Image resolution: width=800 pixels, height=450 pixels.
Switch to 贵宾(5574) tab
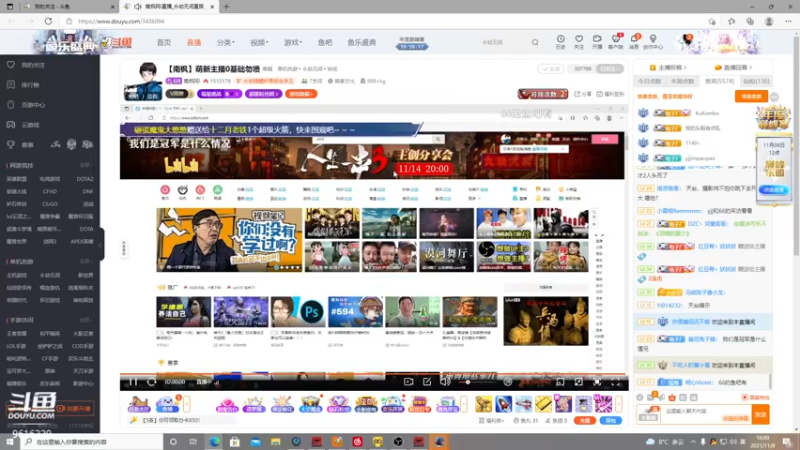click(719, 81)
